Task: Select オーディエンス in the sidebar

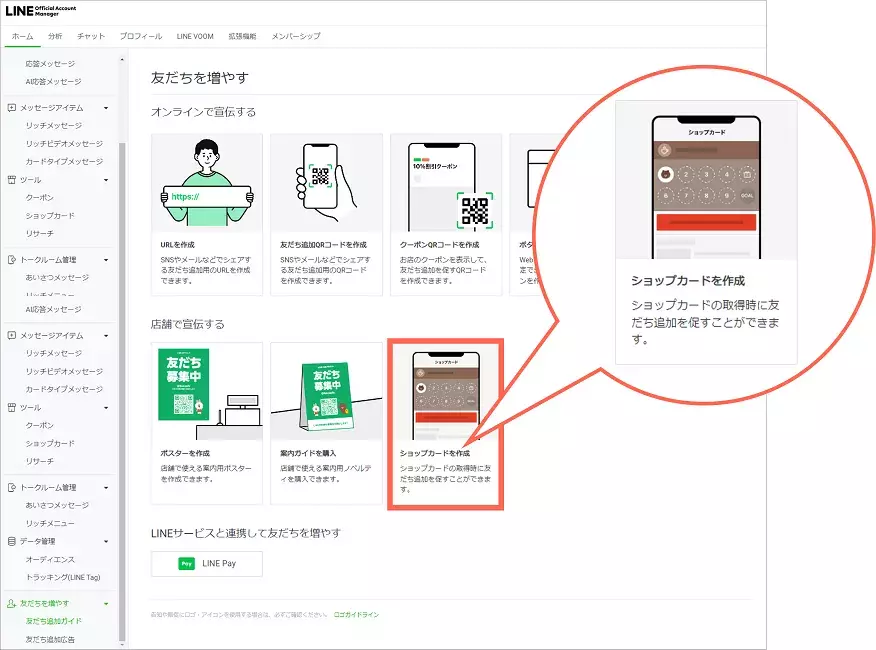Action: [x=50, y=559]
